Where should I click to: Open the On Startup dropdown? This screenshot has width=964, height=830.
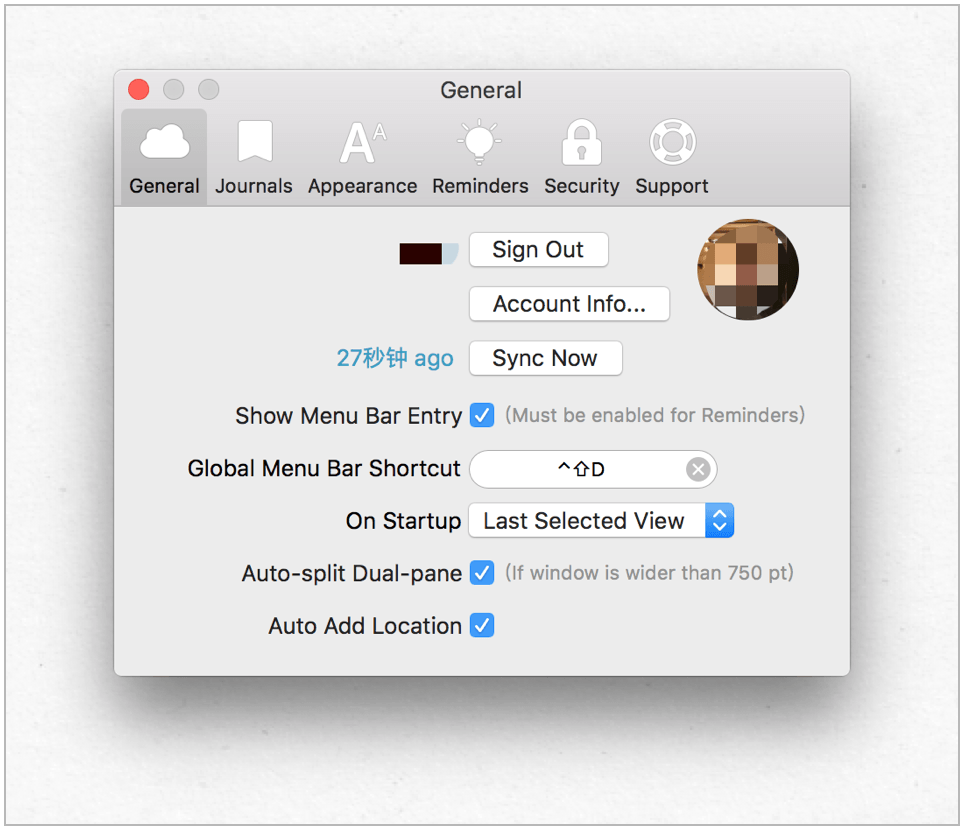[601, 521]
